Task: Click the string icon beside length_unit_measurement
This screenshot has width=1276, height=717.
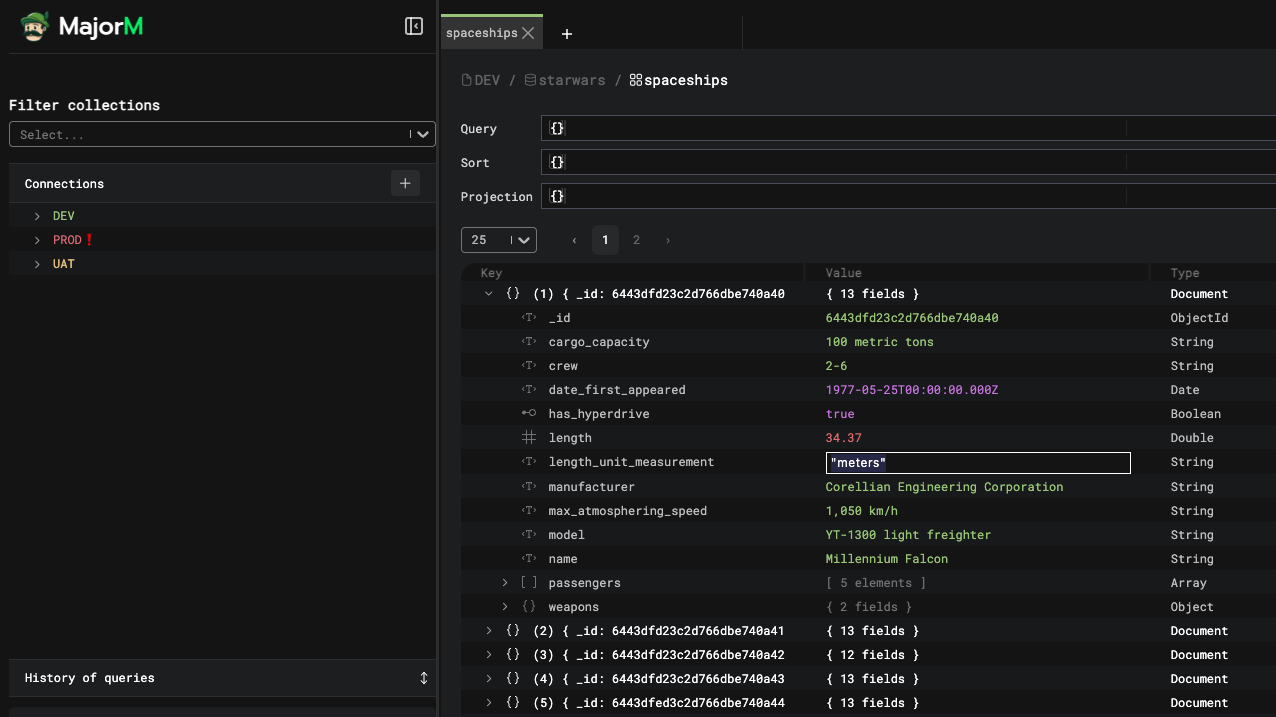Action: (529, 462)
